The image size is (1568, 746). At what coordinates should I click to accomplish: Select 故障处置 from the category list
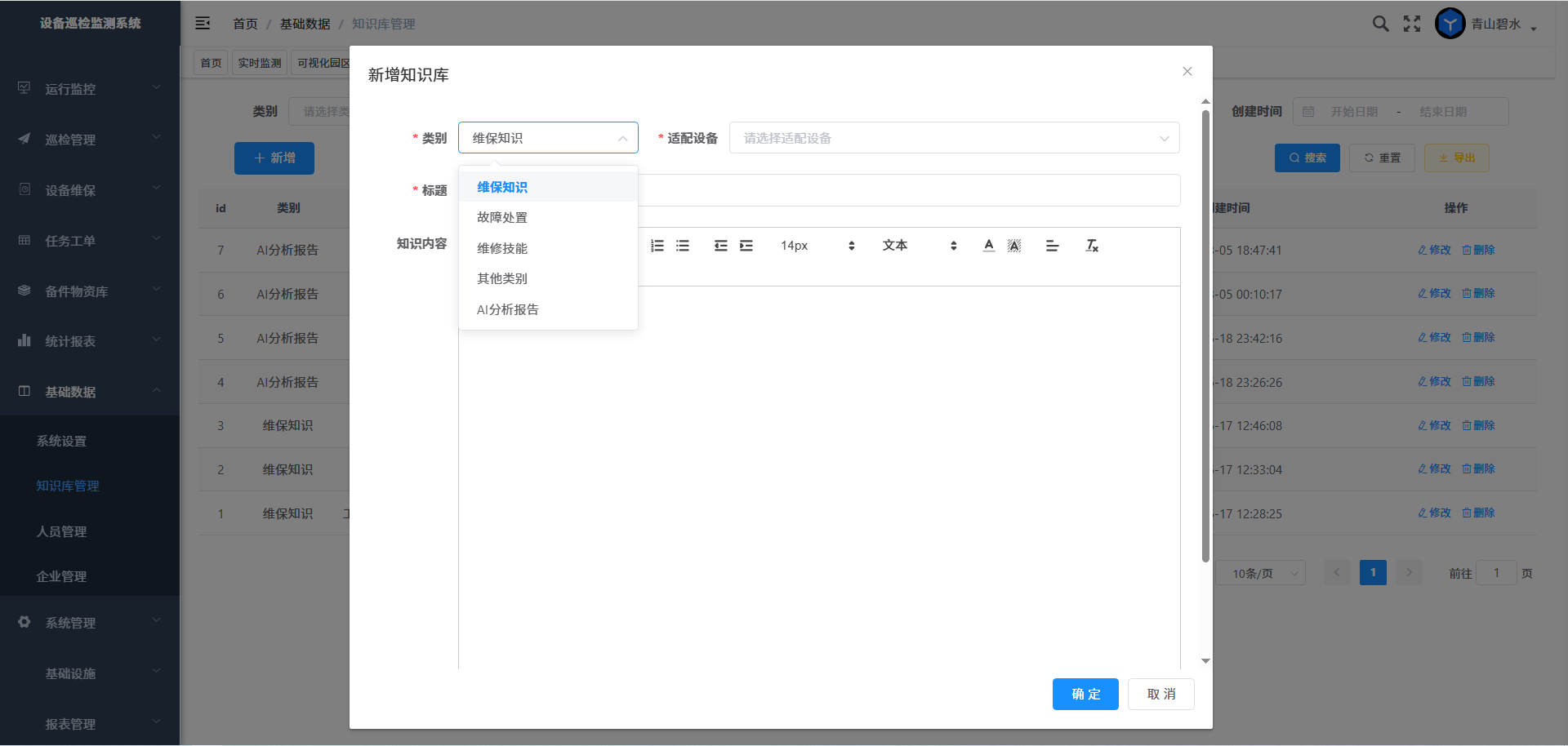[502, 218]
